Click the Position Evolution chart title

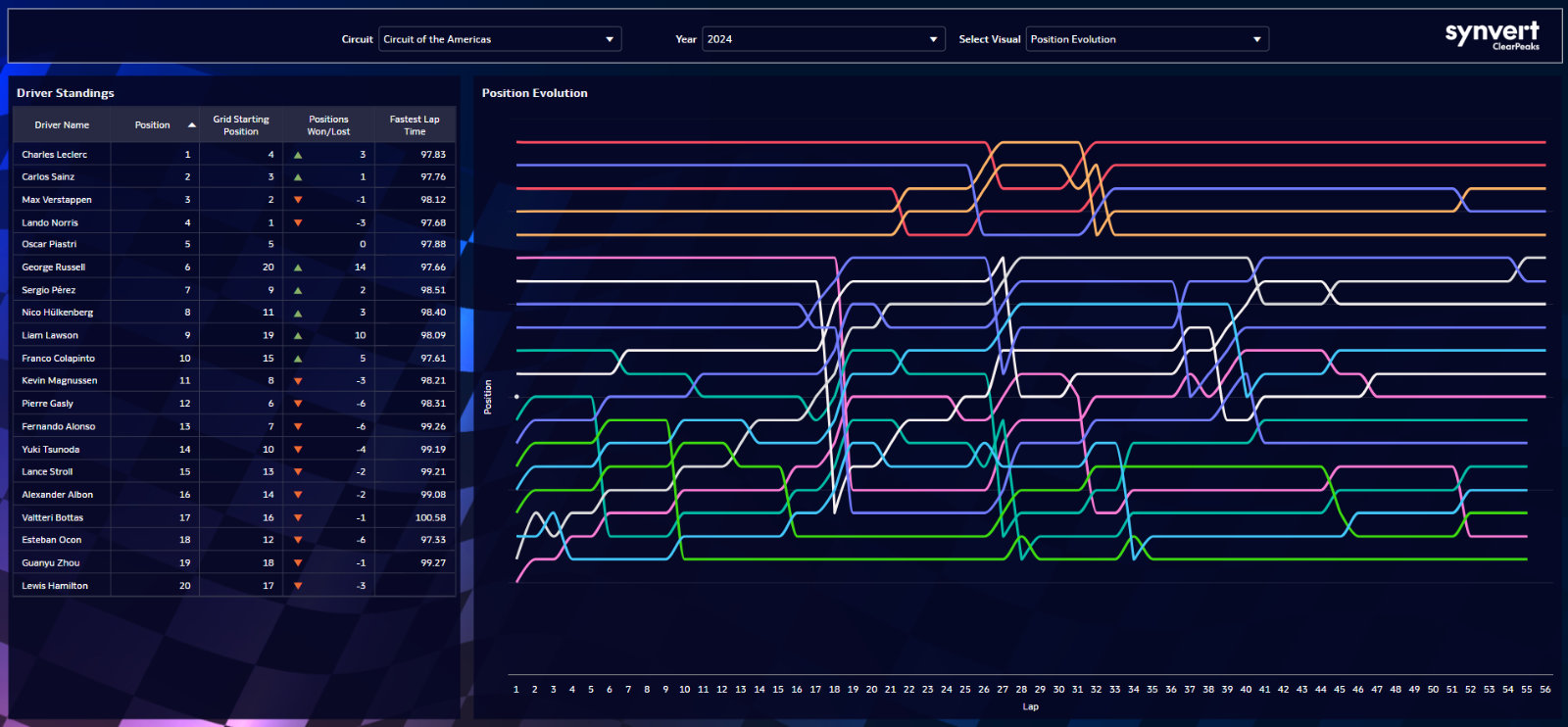coord(535,93)
